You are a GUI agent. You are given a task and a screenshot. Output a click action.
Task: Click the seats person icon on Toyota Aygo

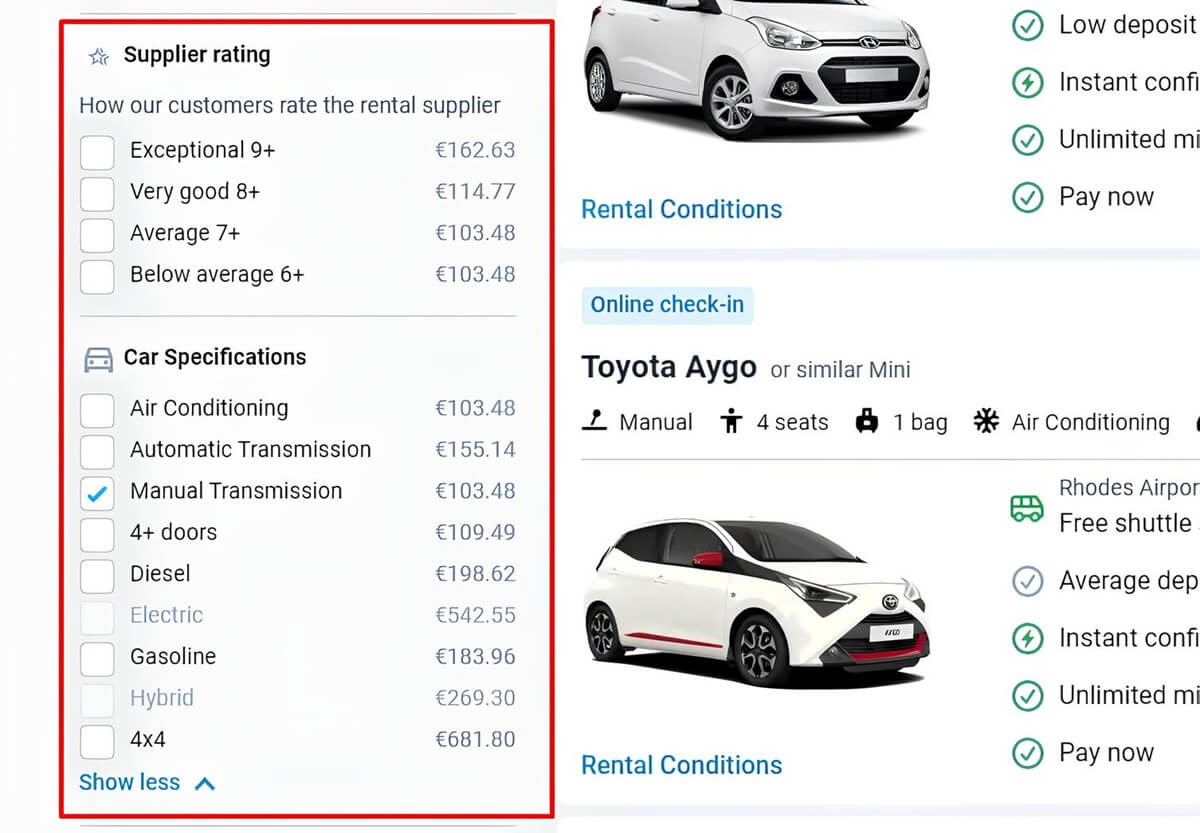click(732, 422)
